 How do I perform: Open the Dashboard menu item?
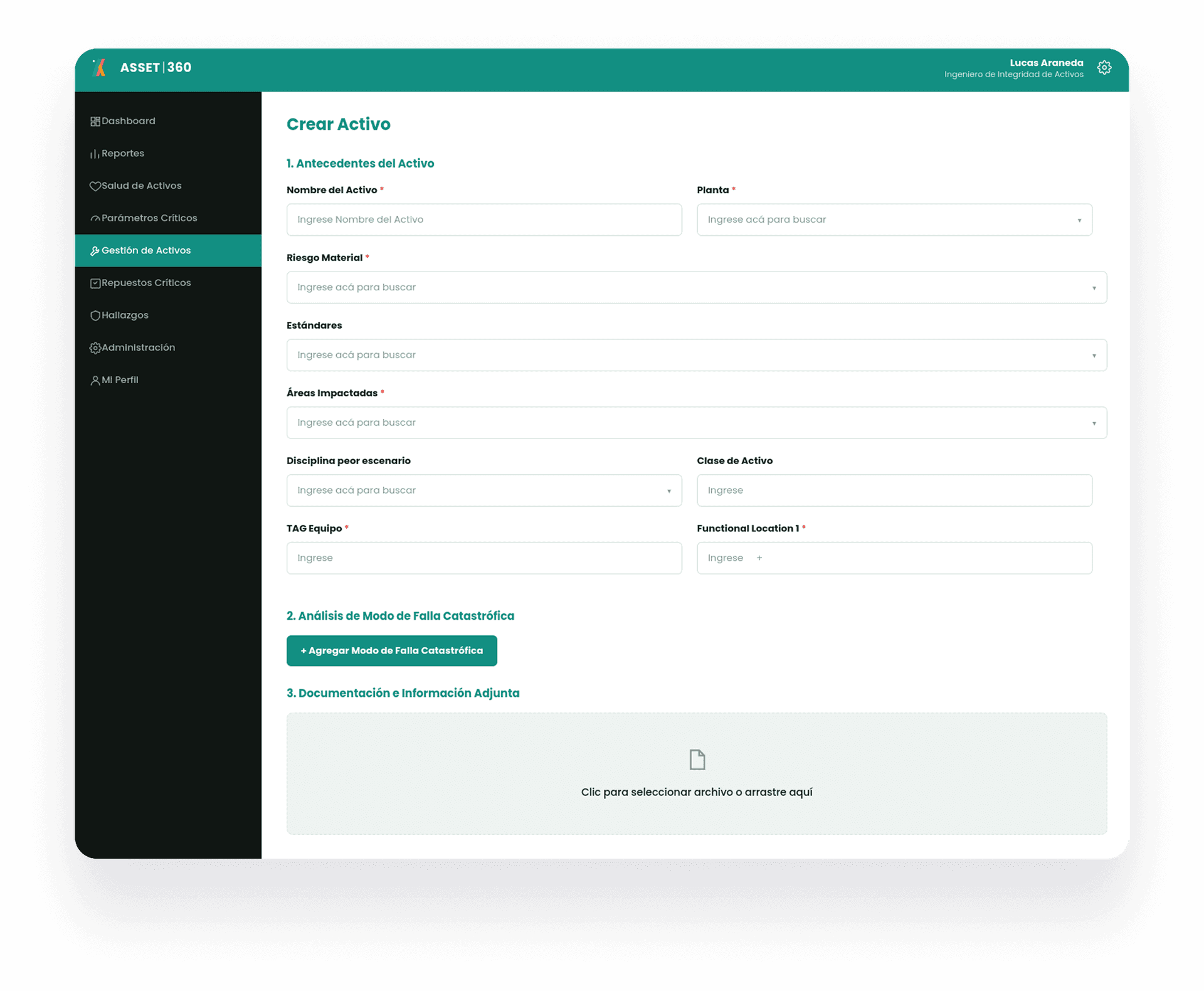click(168, 121)
